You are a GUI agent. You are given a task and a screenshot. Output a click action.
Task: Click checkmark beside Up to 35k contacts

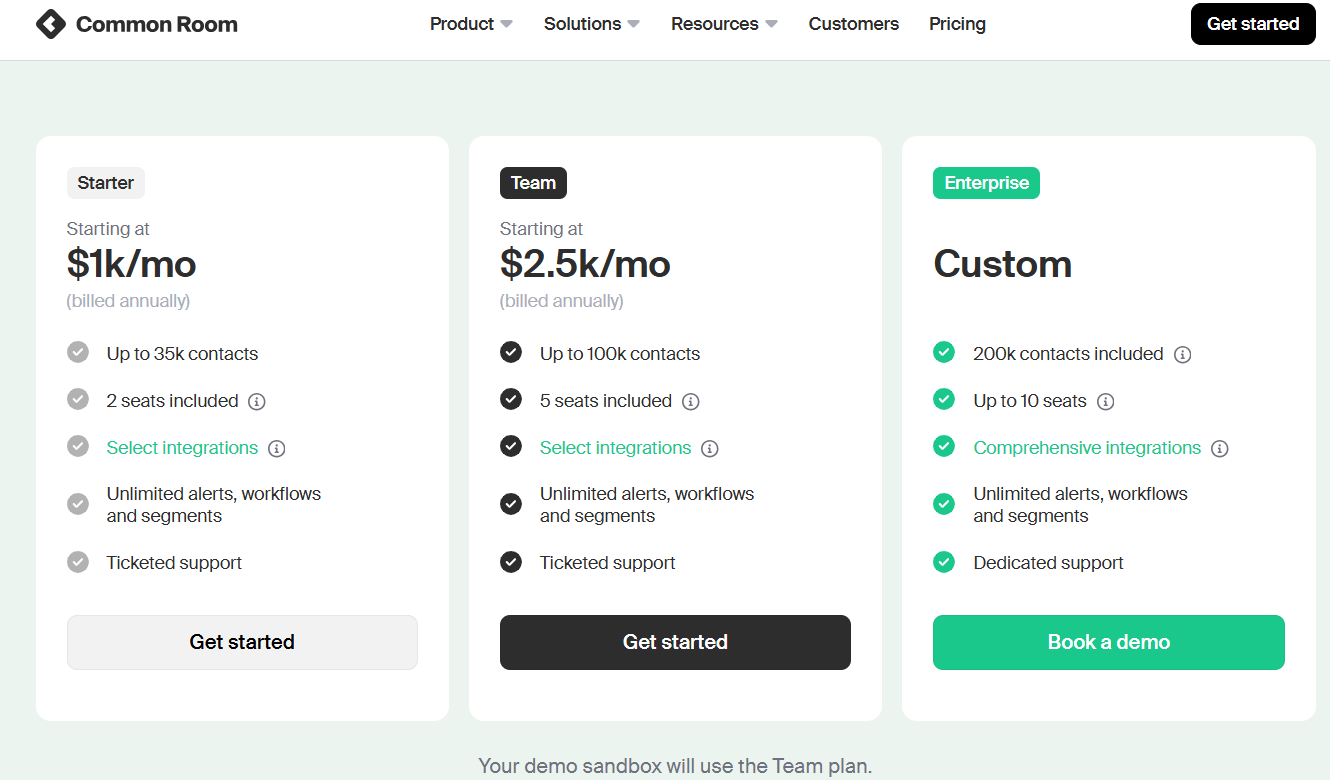tap(78, 353)
